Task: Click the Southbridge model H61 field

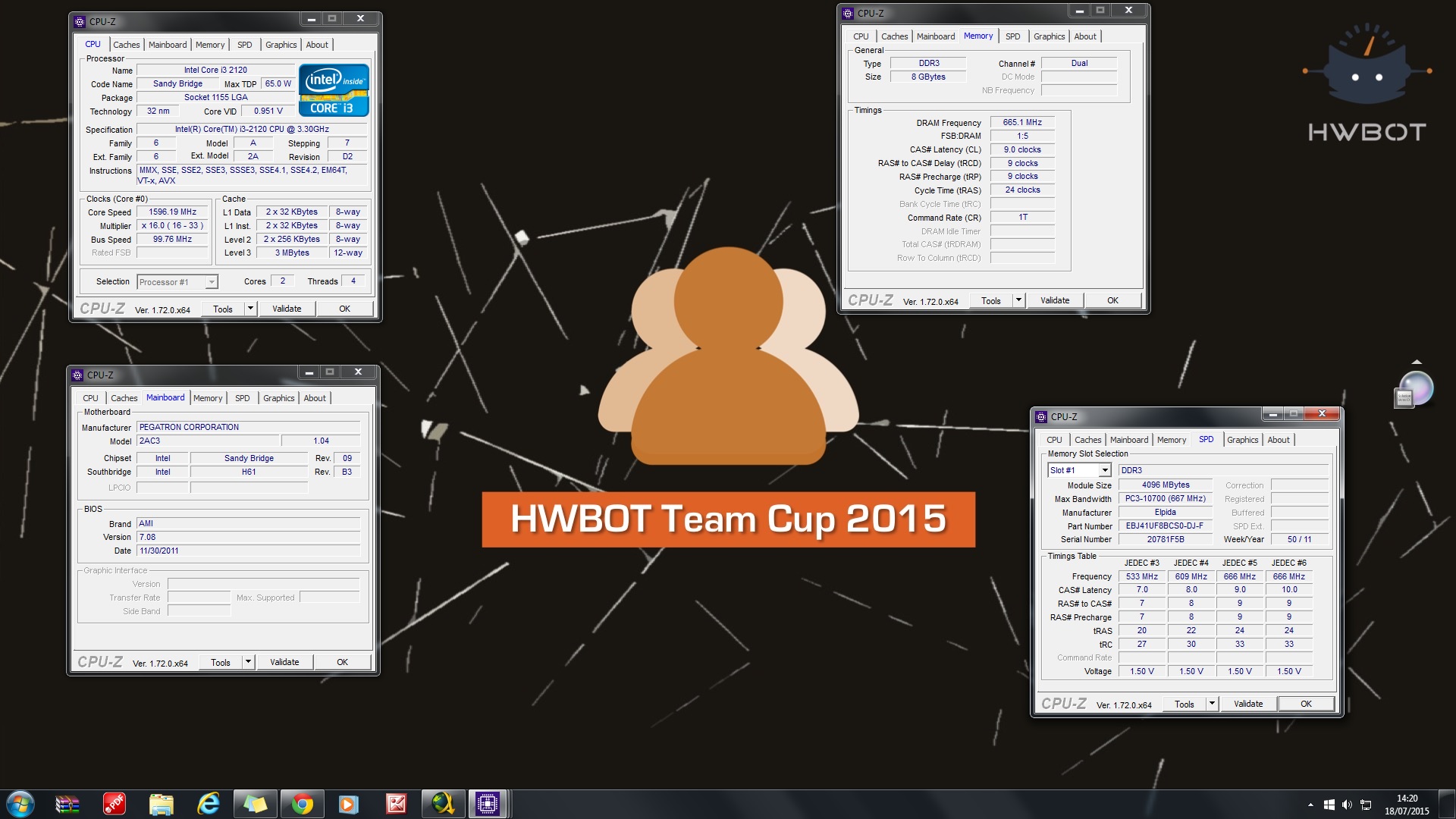Action: click(249, 472)
